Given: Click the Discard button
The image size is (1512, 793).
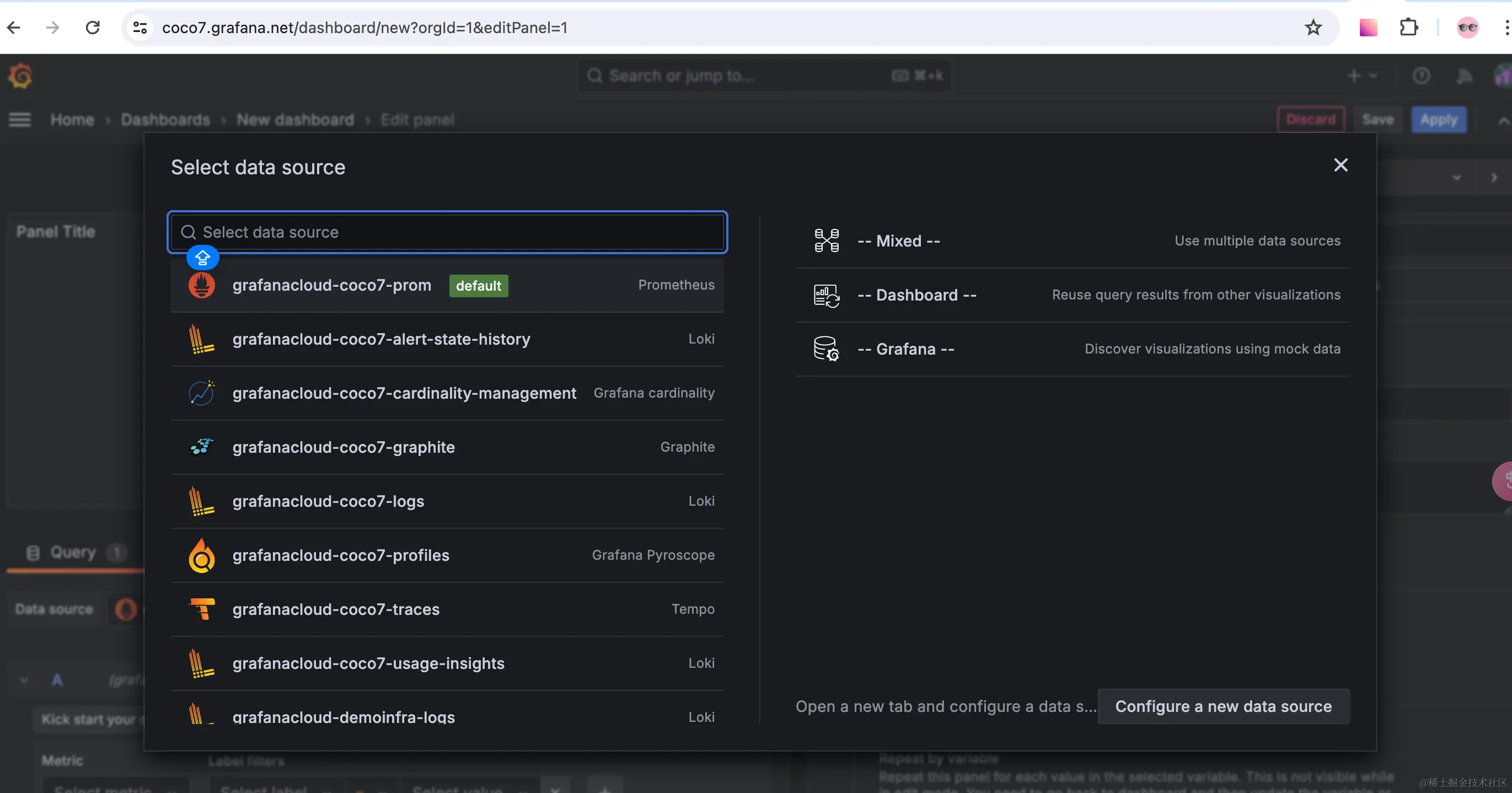Looking at the screenshot, I should point(1311,120).
